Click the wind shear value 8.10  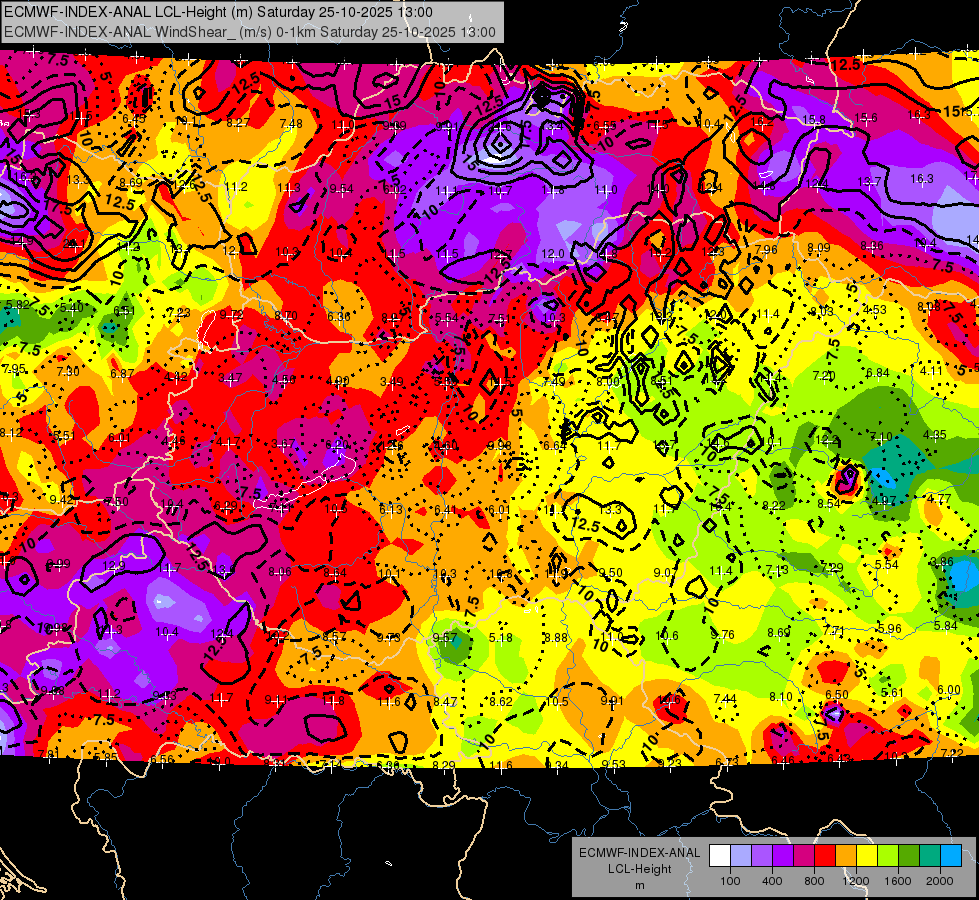(x=780, y=696)
